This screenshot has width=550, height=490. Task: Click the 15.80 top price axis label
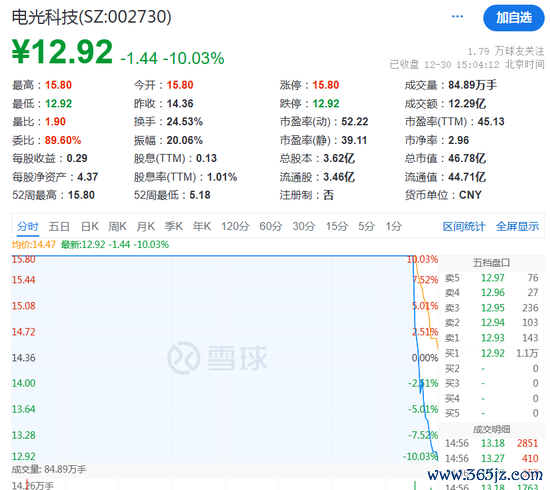[x=24, y=260]
